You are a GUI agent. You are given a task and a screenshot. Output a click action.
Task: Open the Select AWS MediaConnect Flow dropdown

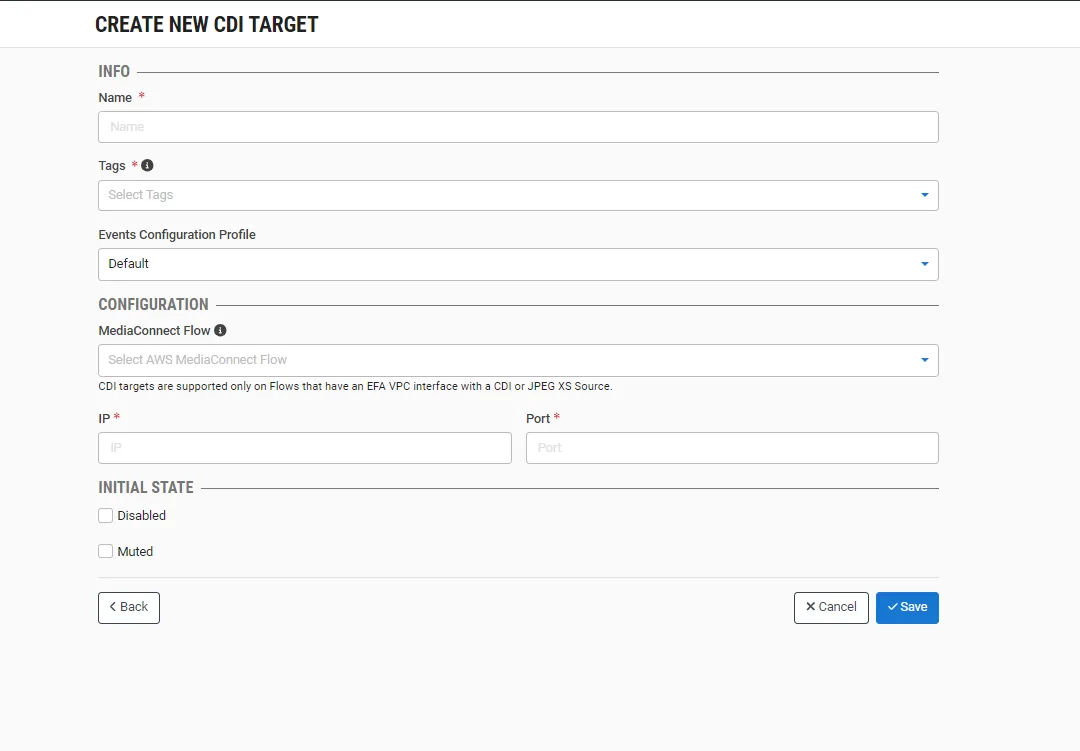coord(518,360)
